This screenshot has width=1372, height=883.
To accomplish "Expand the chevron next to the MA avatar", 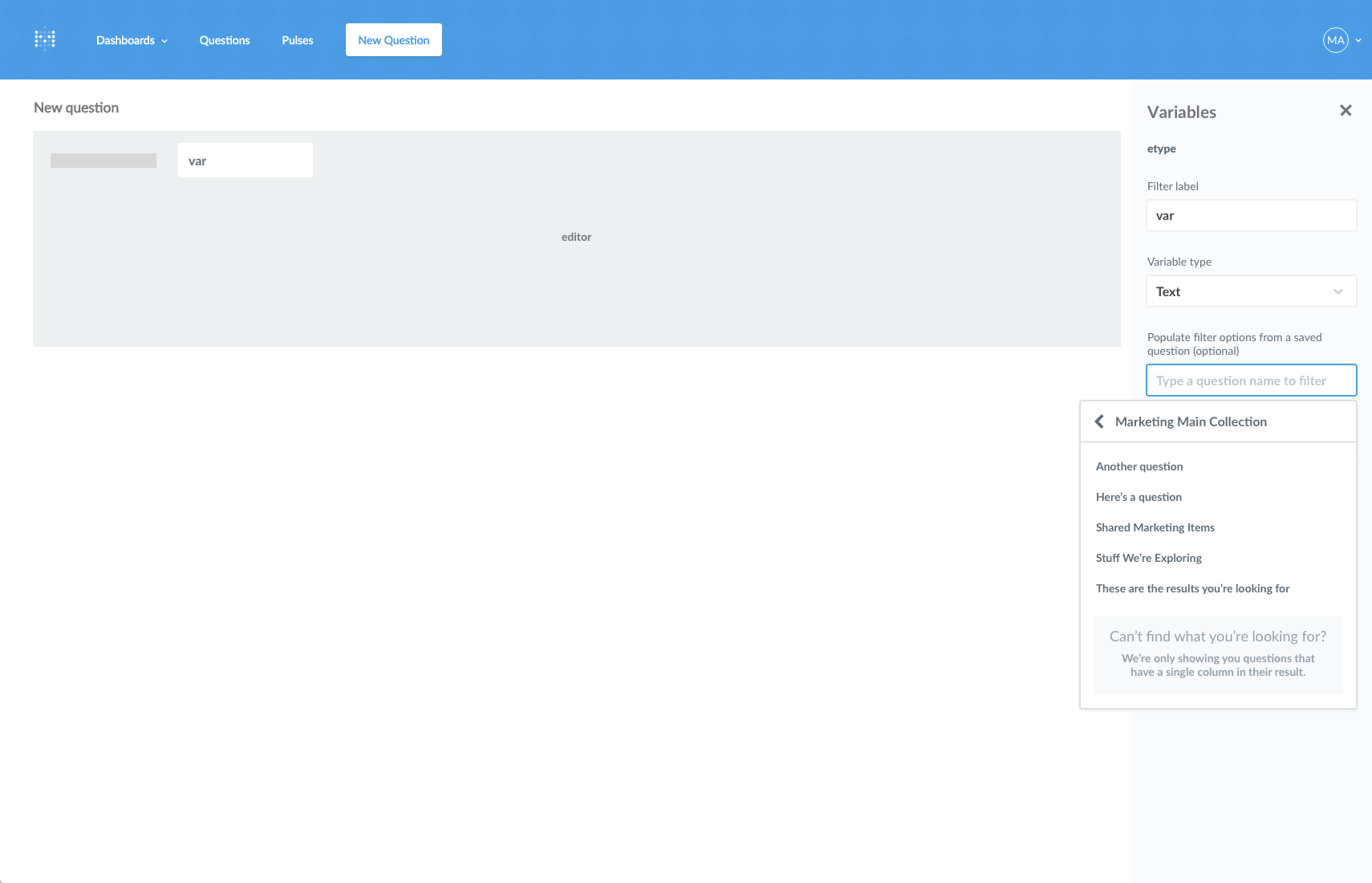I will [1358, 40].
